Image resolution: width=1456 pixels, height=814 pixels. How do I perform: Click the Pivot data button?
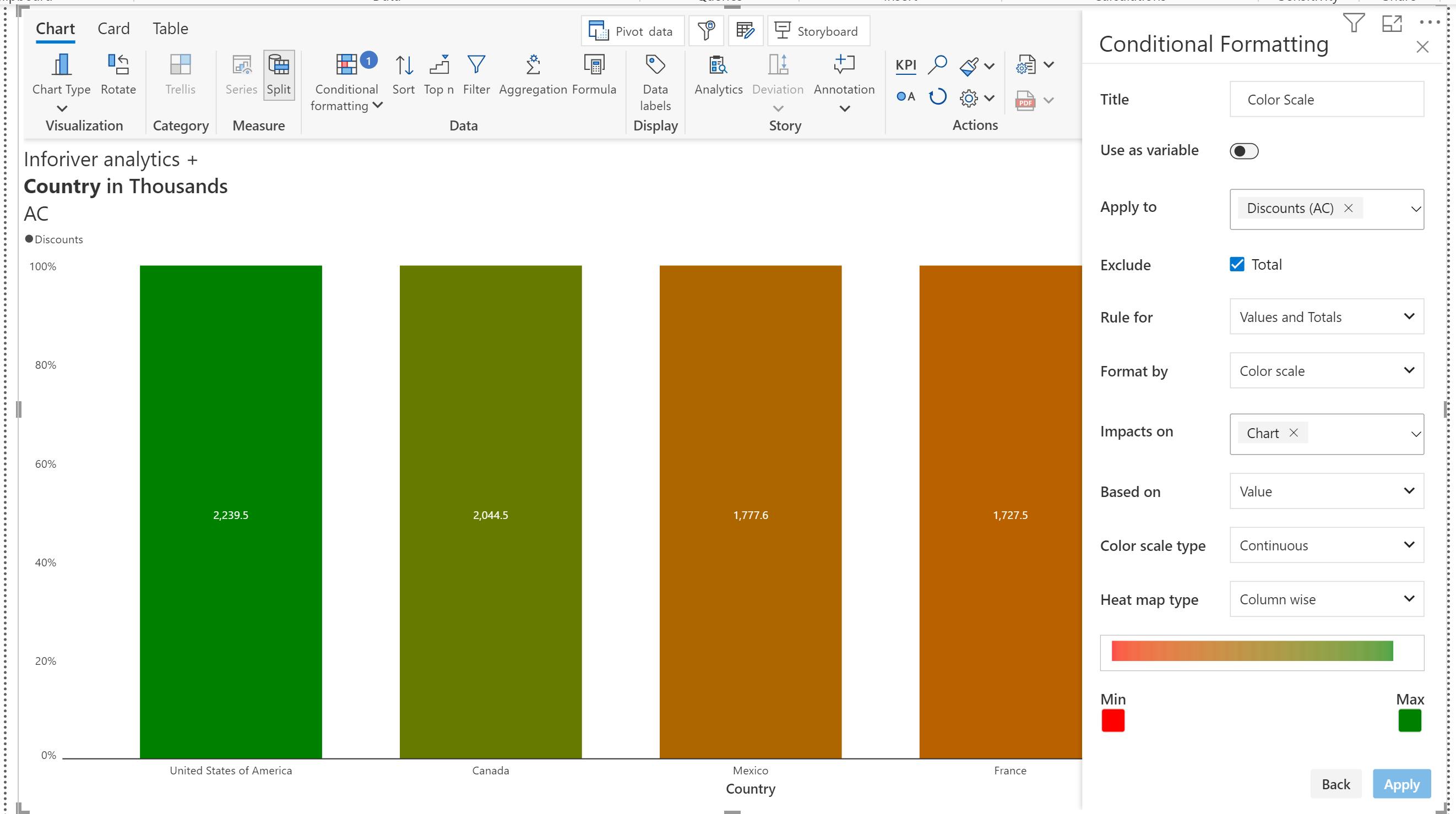coord(633,31)
